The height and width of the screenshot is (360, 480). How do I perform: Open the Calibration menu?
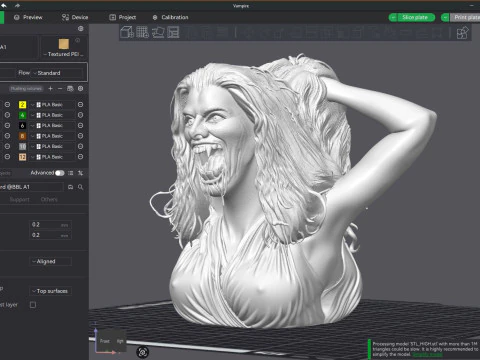pyautogui.click(x=170, y=17)
